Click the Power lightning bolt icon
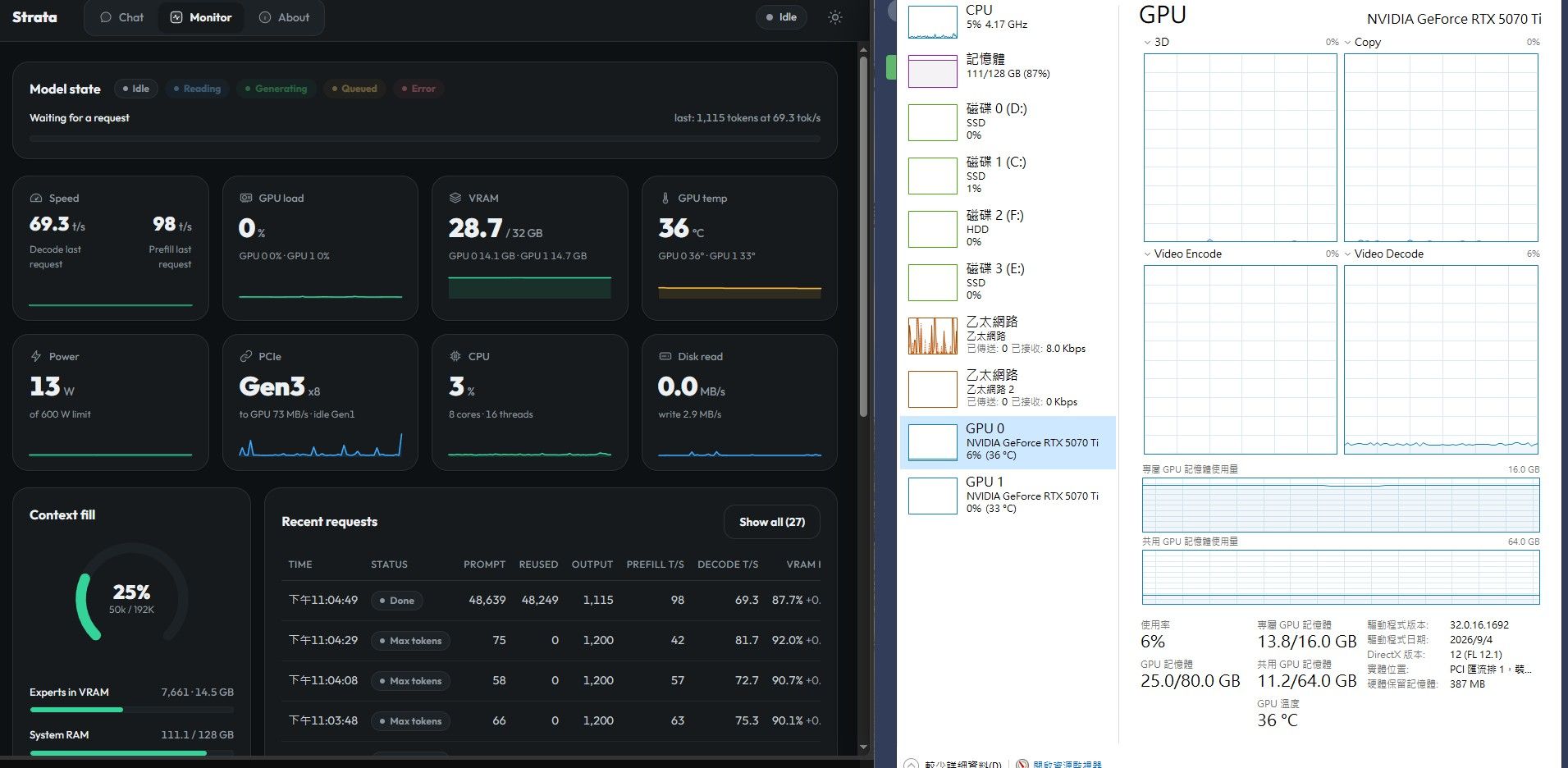The width and height of the screenshot is (1568, 768). (36, 357)
